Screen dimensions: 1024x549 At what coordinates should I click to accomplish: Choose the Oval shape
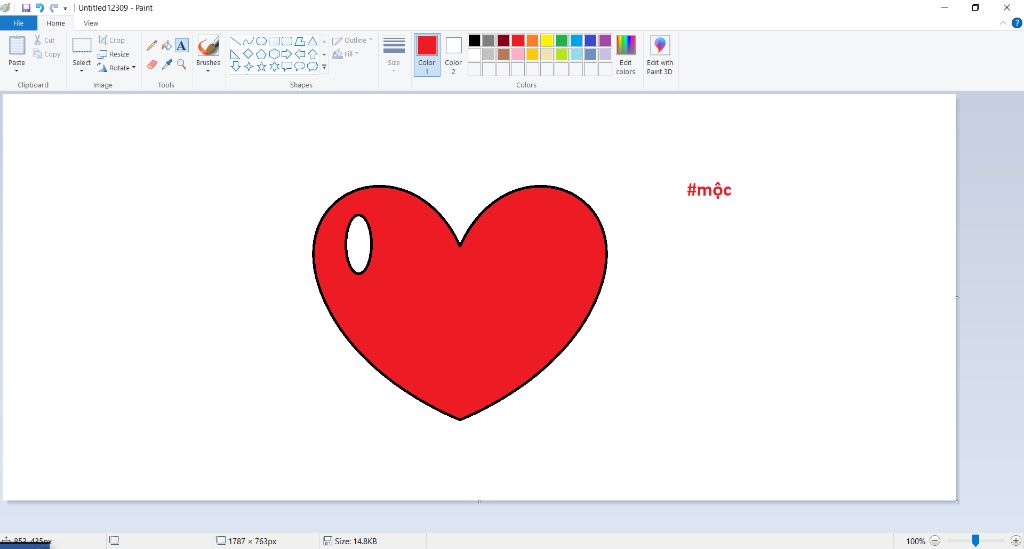261,41
